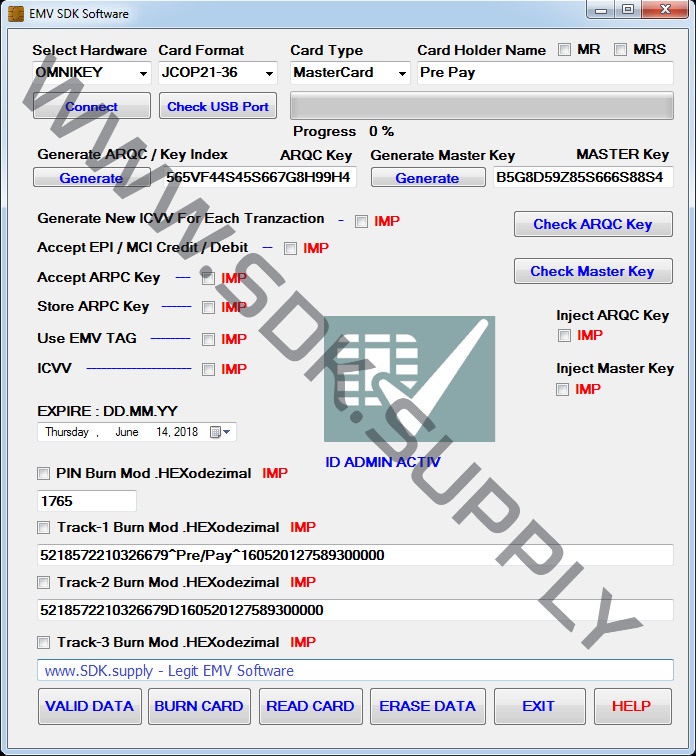Screen dimensions: 696x756
Task: Focus the Track-1 data input field
Action: 355,555
